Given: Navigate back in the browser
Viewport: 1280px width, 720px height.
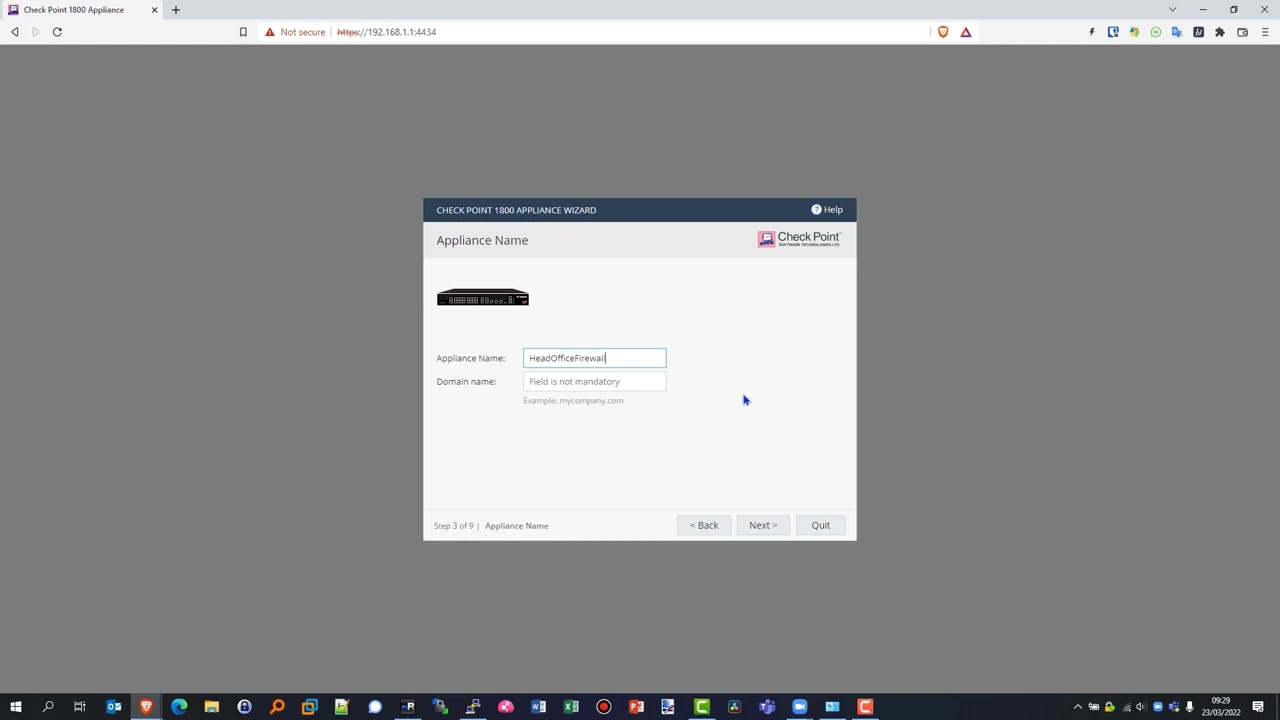Looking at the screenshot, I should 15,32.
